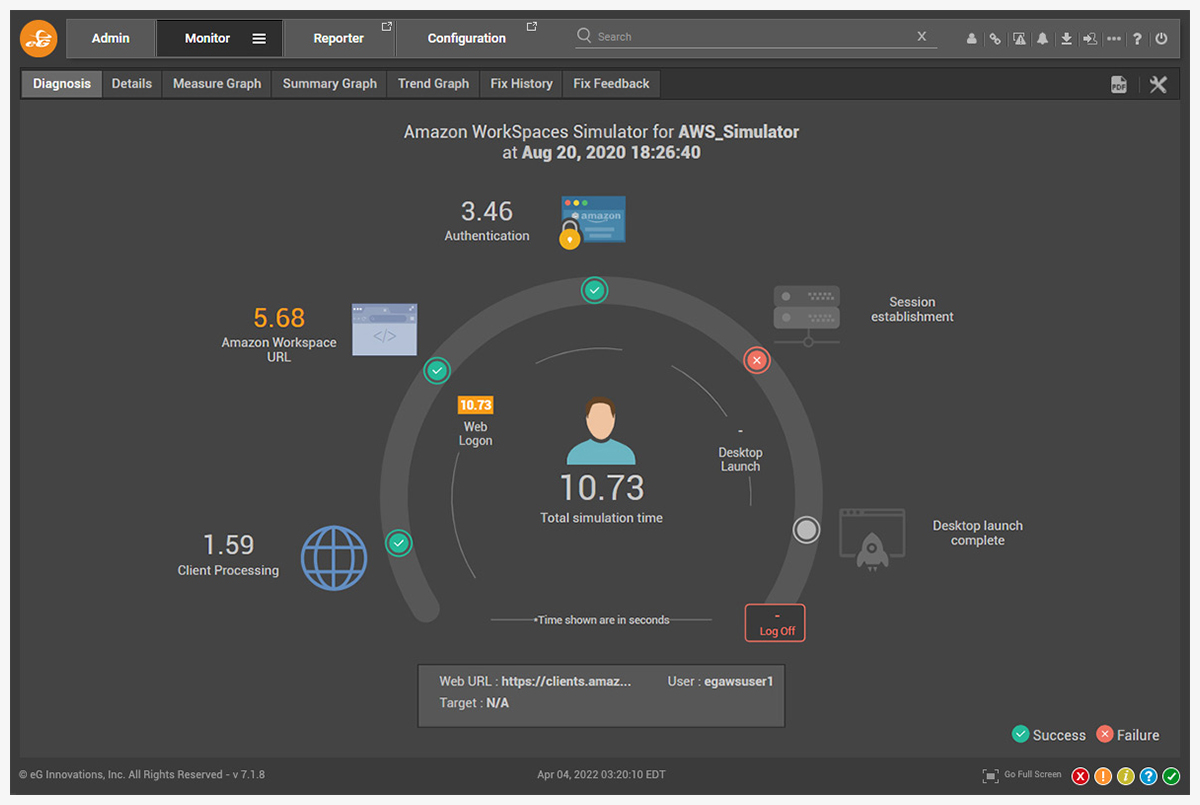Click the 1.59 Client Processing value

coord(228,545)
